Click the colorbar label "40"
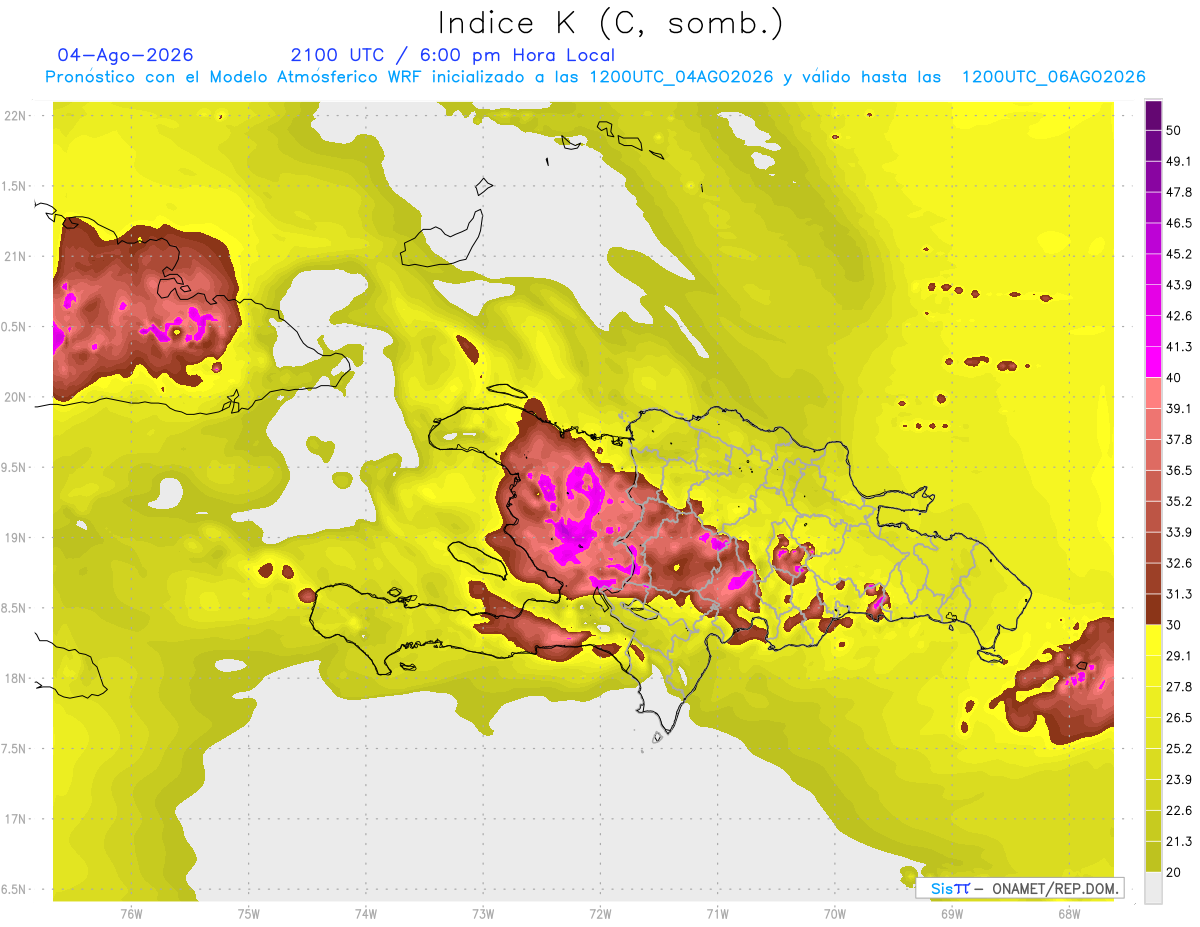 pos(1174,378)
